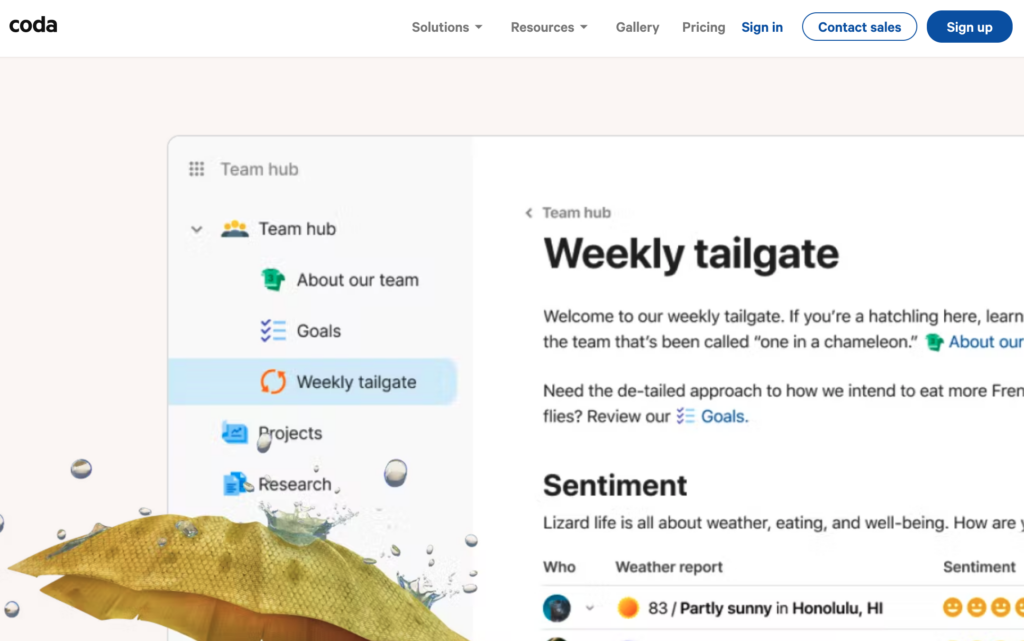
Task: Select Team hub in the sidebar tree
Action: click(297, 229)
